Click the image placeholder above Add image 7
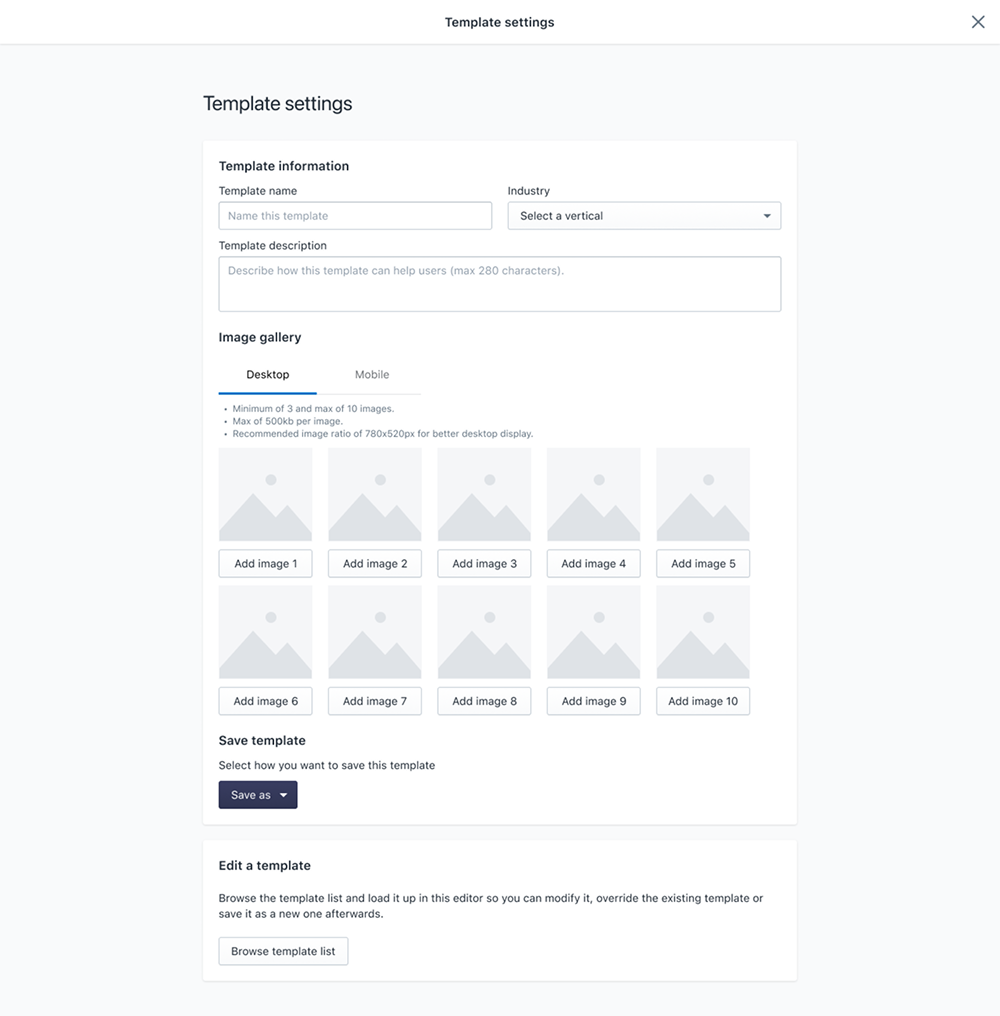 click(374, 631)
